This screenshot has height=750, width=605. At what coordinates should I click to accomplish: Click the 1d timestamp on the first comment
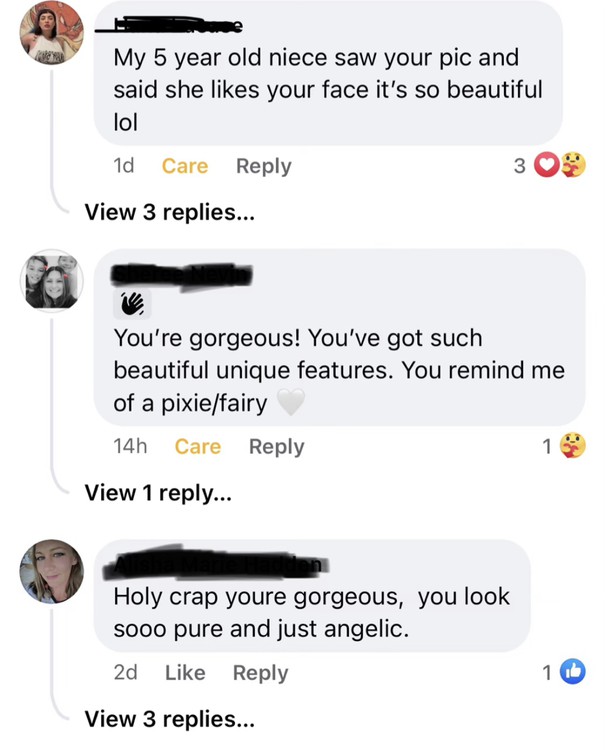coord(125,166)
